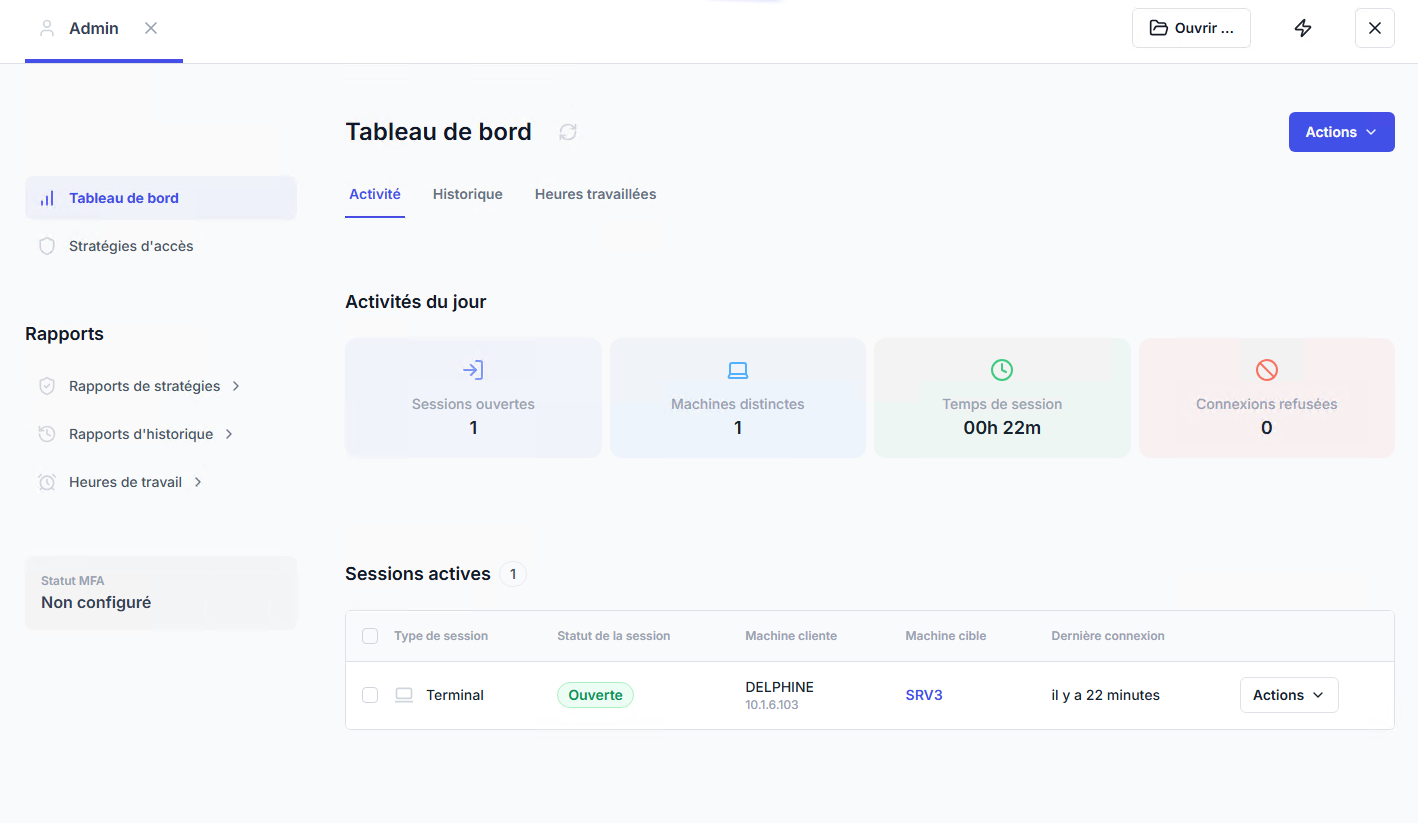Viewport: 1418px width, 823px height.
Task: Open the blue Actions dropdown at top right
Action: [x=1341, y=132]
